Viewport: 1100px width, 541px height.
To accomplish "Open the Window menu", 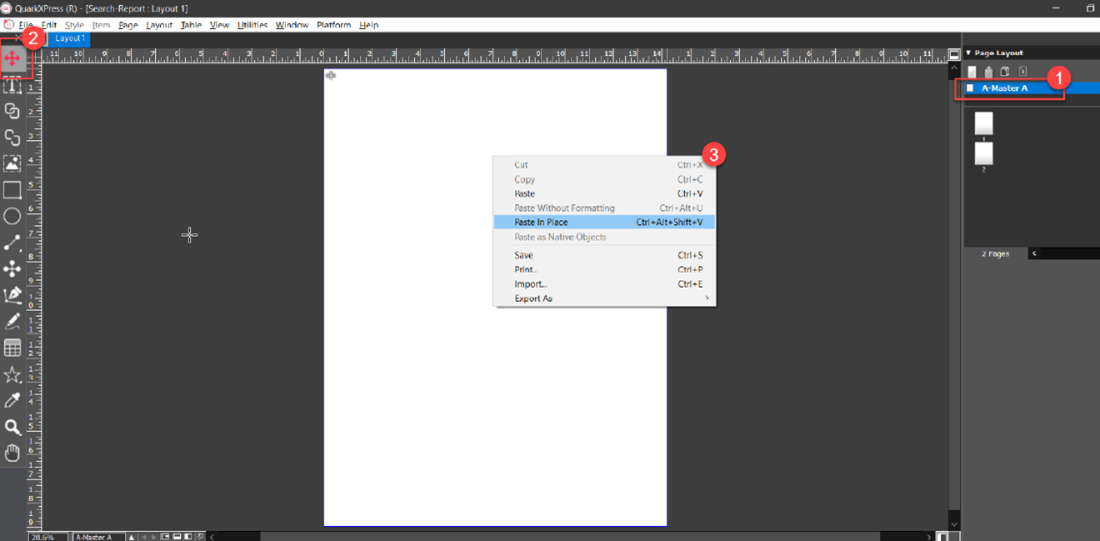I will (x=292, y=25).
